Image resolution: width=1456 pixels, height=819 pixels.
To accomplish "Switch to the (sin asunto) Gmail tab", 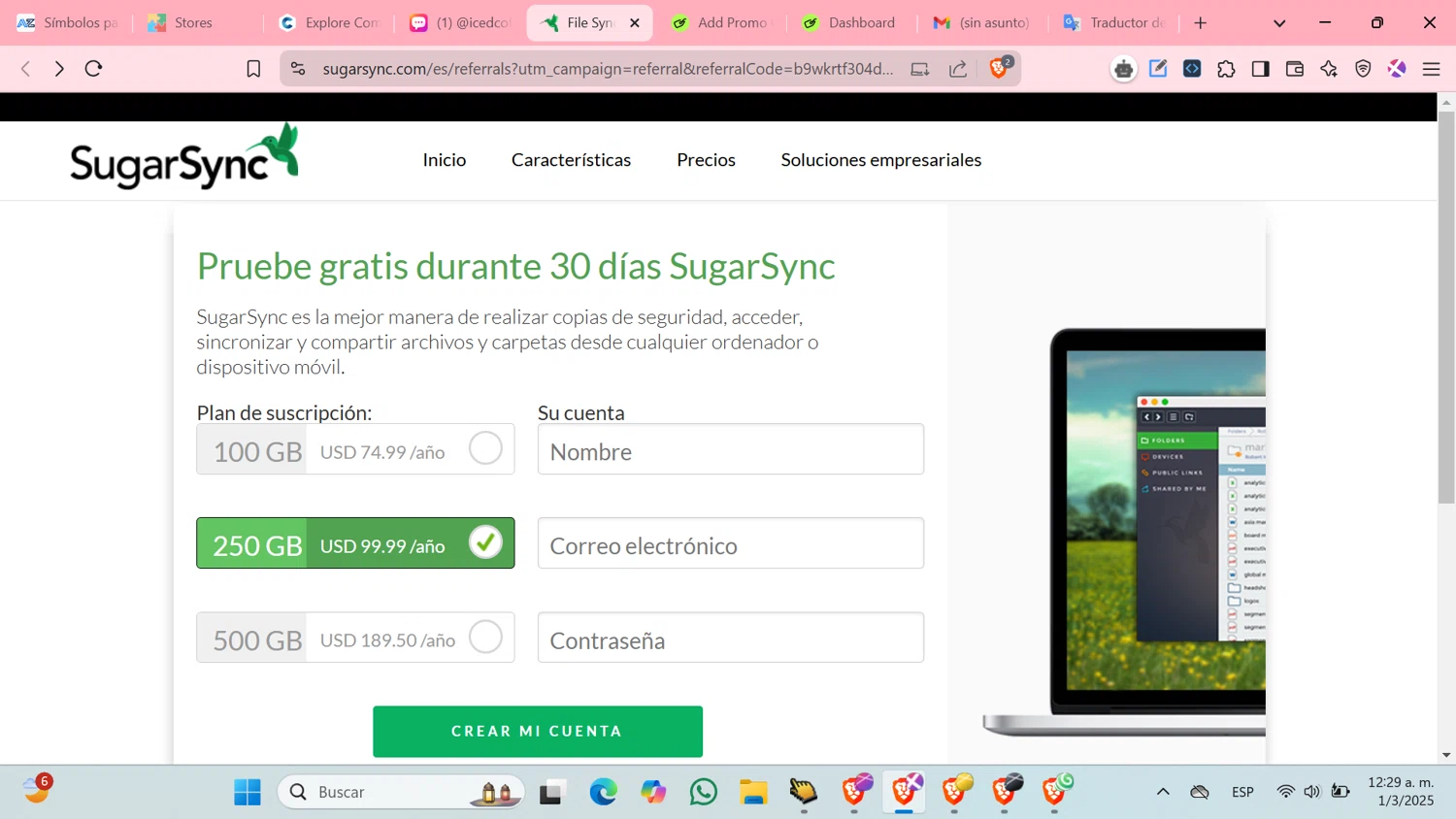I will click(x=980, y=22).
